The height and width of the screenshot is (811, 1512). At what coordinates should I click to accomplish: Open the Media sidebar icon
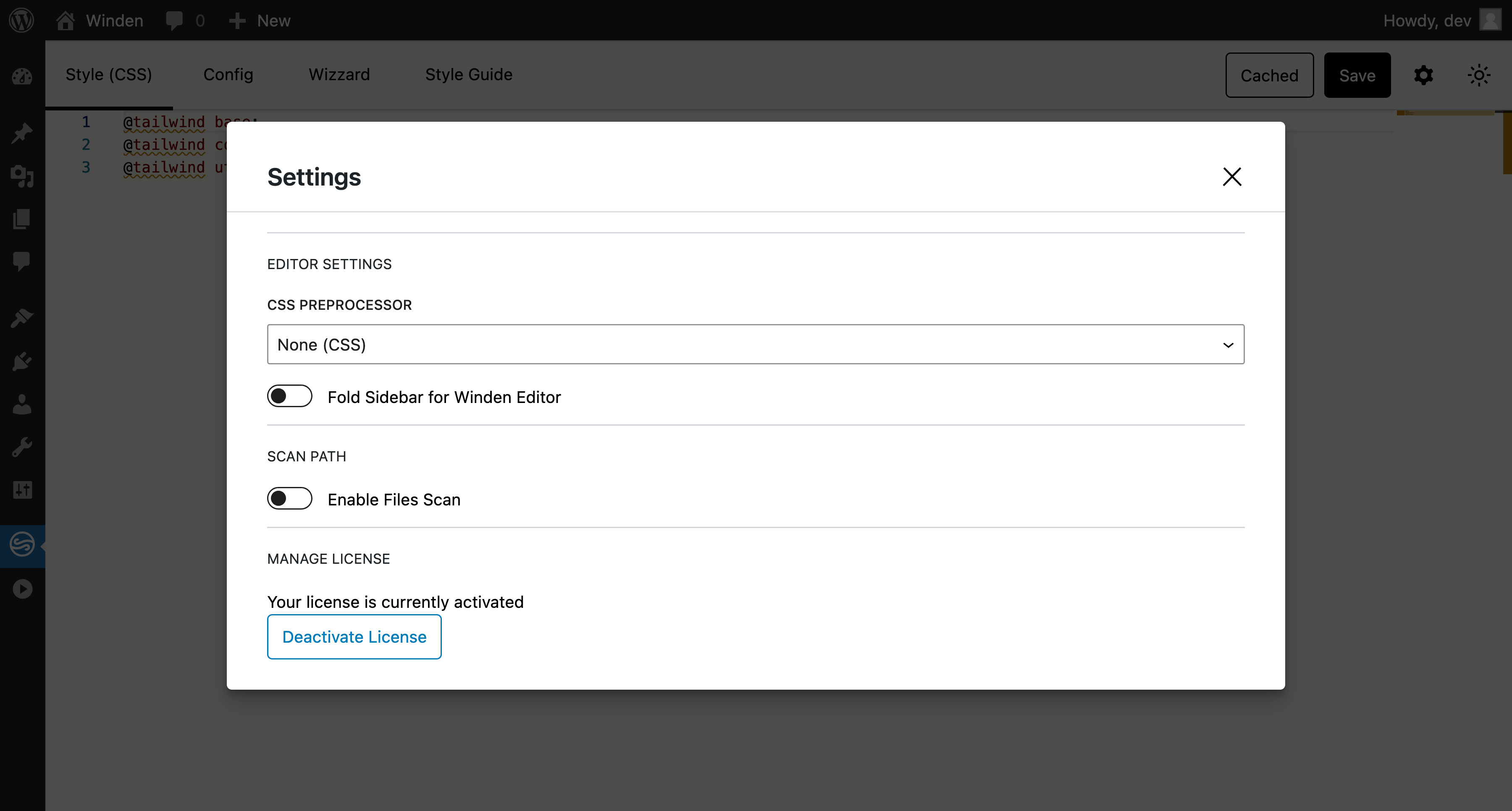tap(22, 176)
